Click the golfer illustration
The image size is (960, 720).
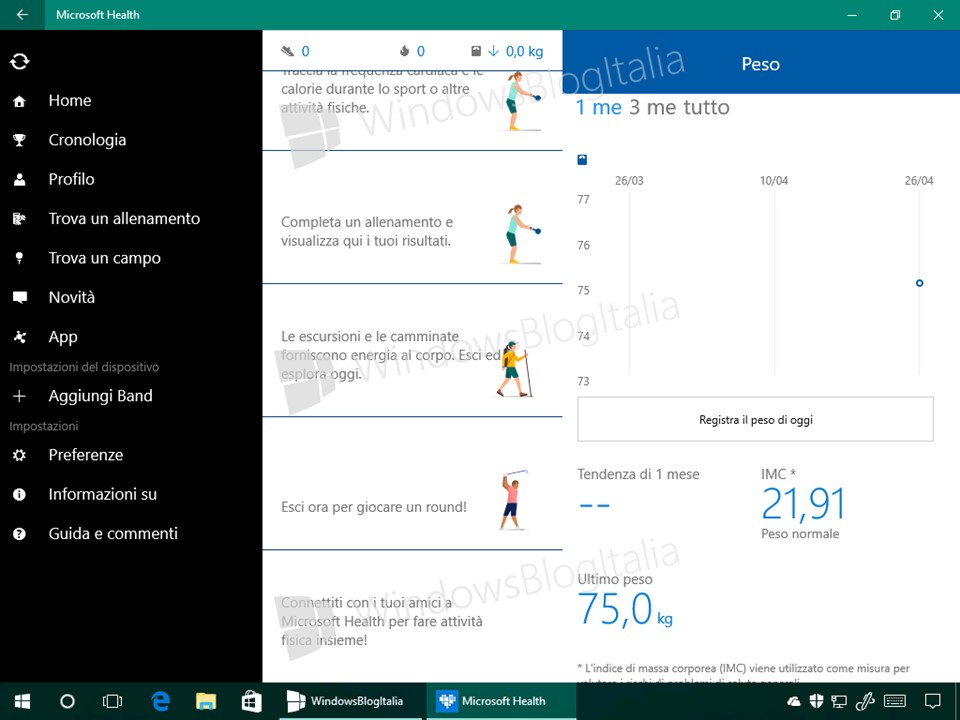pos(512,499)
